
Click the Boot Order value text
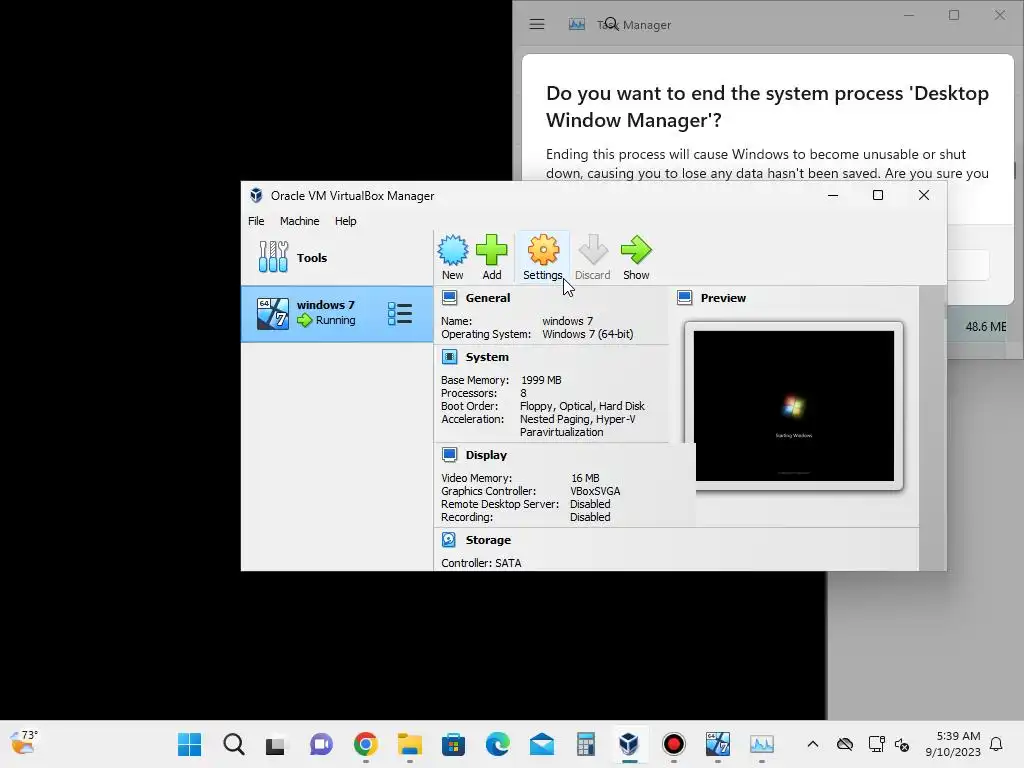click(582, 406)
